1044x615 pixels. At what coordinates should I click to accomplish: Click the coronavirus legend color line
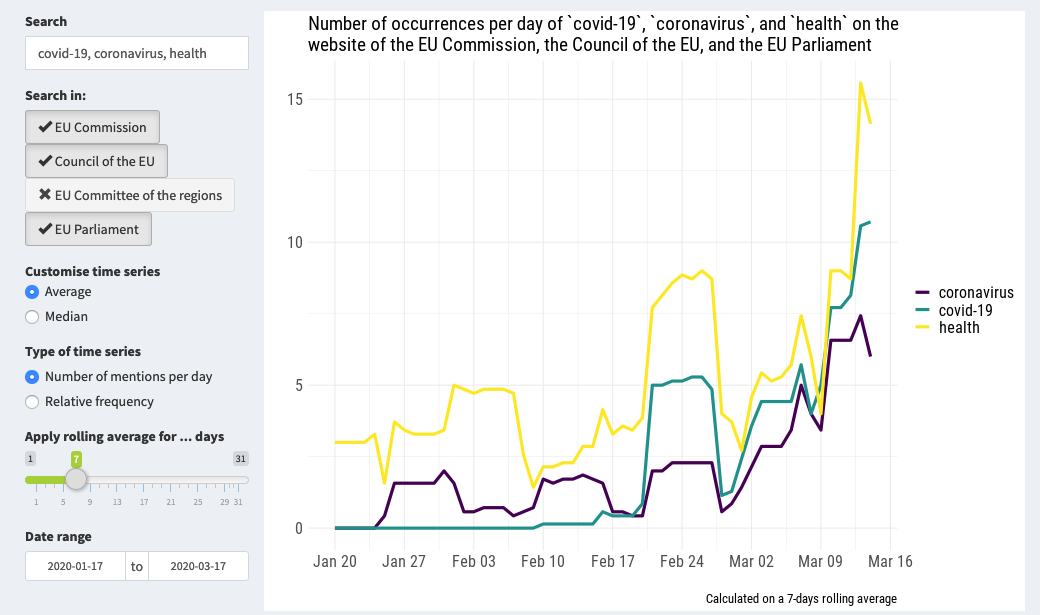924,293
